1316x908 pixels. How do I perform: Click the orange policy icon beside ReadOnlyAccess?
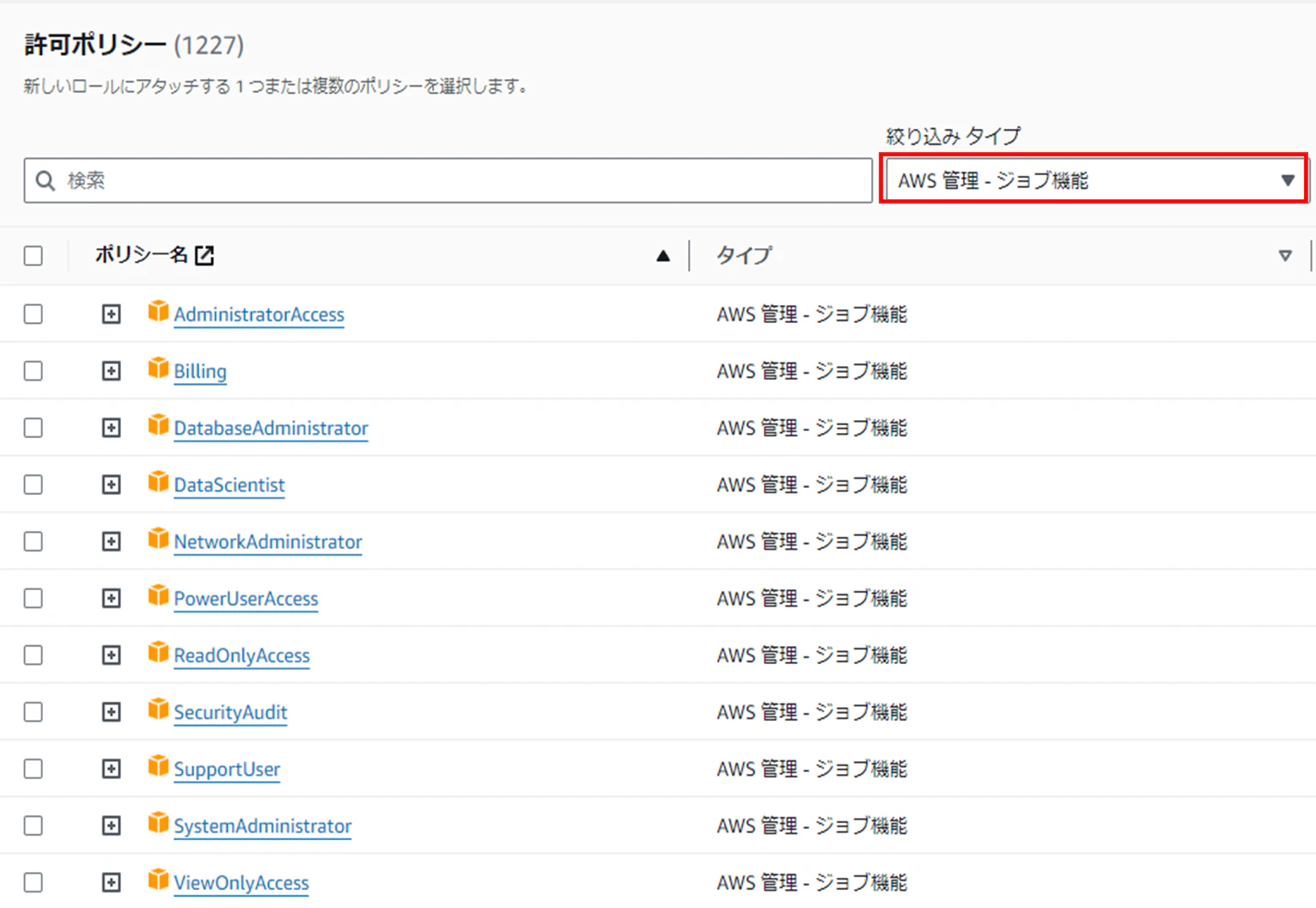coord(158,653)
